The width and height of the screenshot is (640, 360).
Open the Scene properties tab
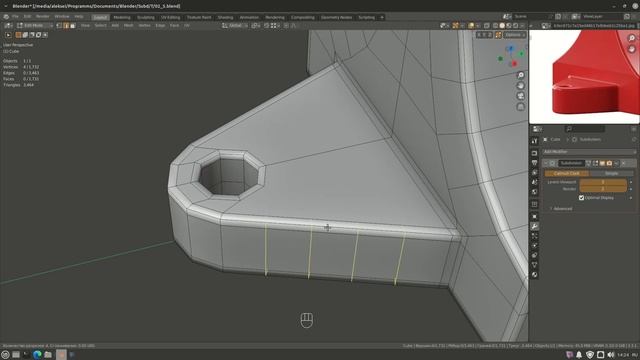(x=534, y=182)
